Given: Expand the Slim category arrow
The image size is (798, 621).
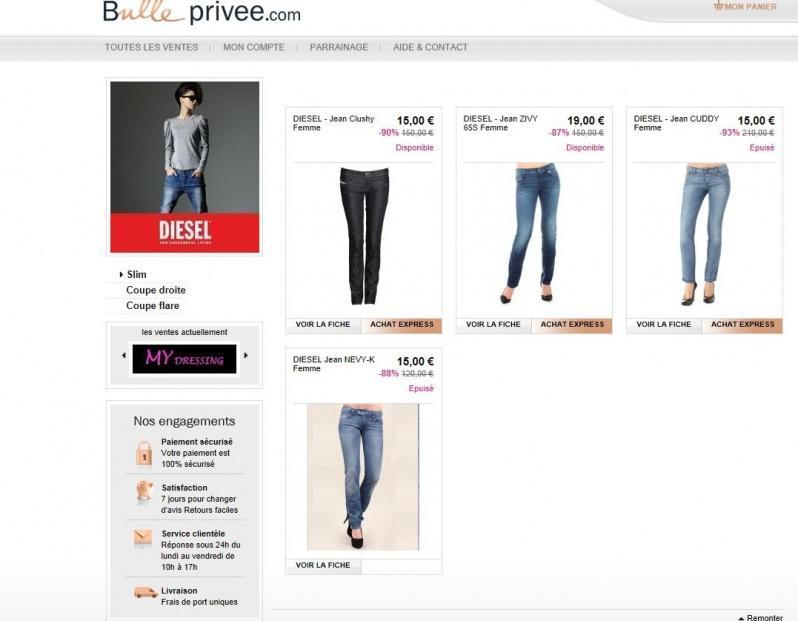Looking at the screenshot, I should coord(121,274).
